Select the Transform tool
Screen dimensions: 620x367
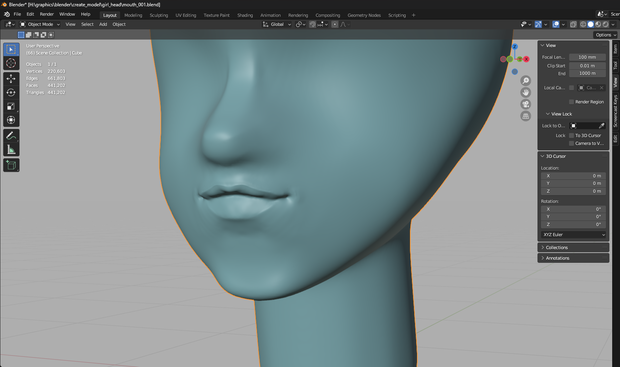pos(11,120)
